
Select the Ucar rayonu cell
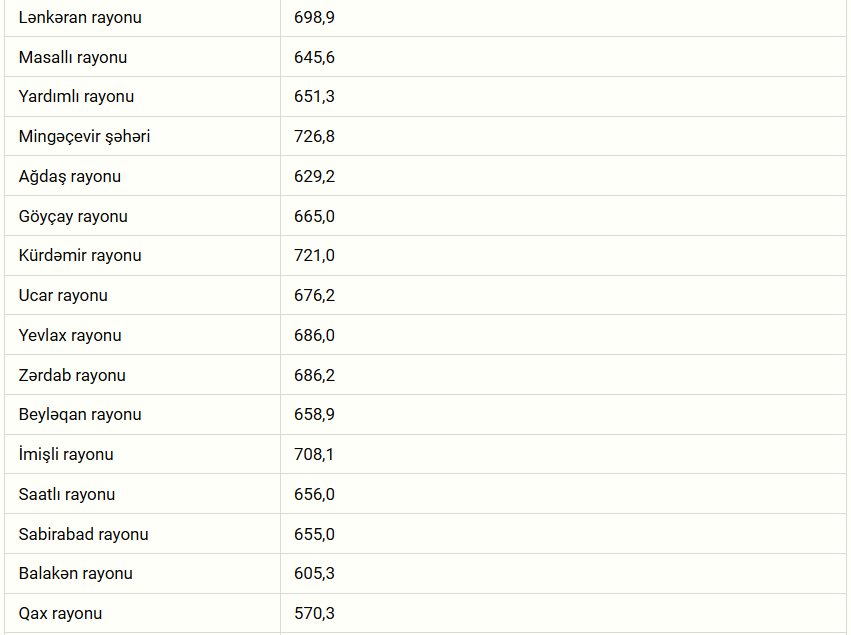pos(63,296)
